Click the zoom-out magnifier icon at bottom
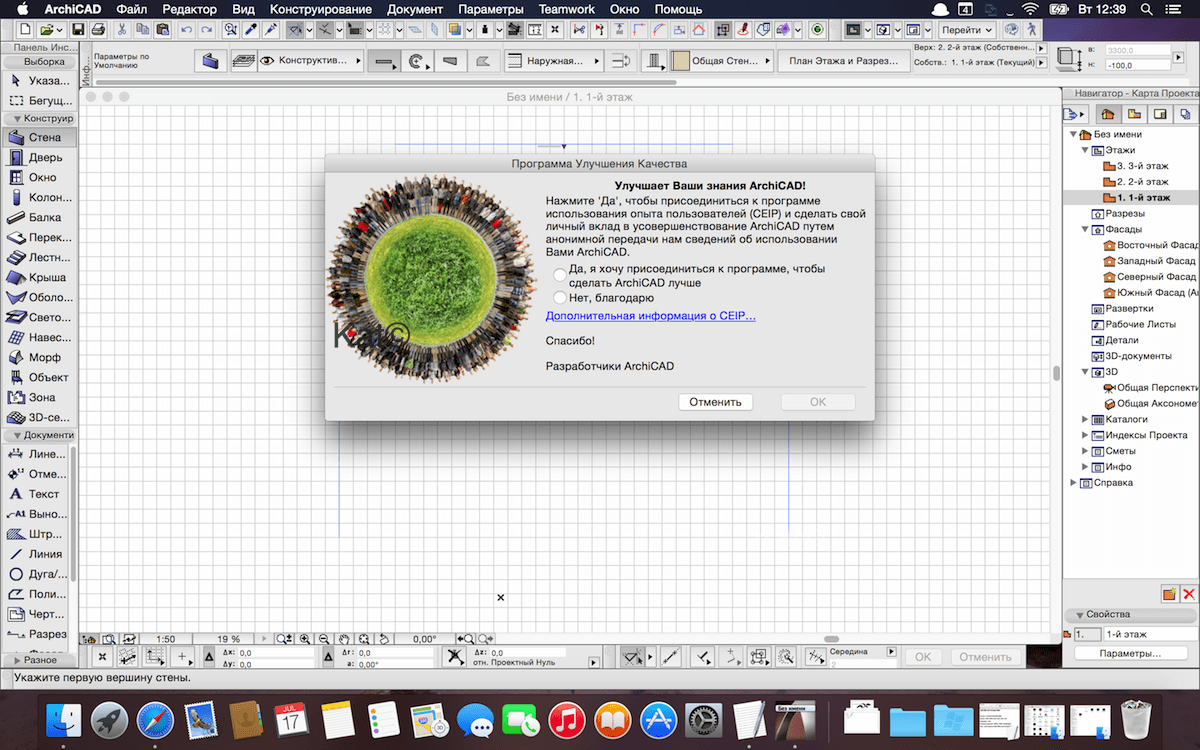Viewport: 1200px width, 750px height. (x=324, y=638)
